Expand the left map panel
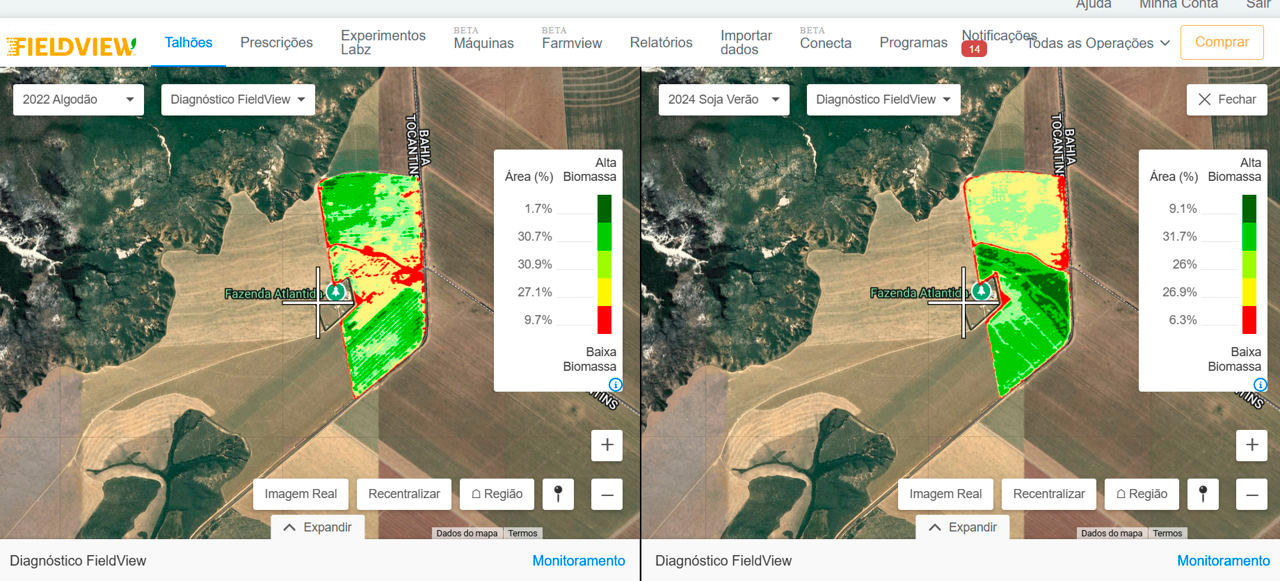 [318, 527]
